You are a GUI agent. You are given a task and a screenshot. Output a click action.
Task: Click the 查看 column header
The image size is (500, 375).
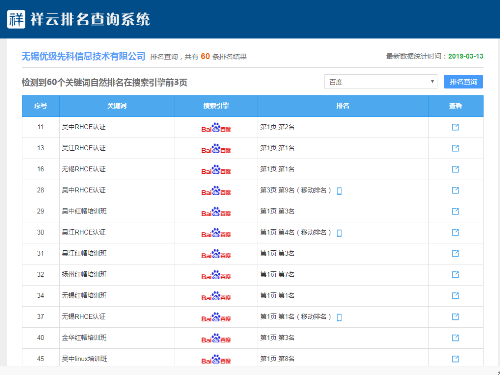coord(456,106)
